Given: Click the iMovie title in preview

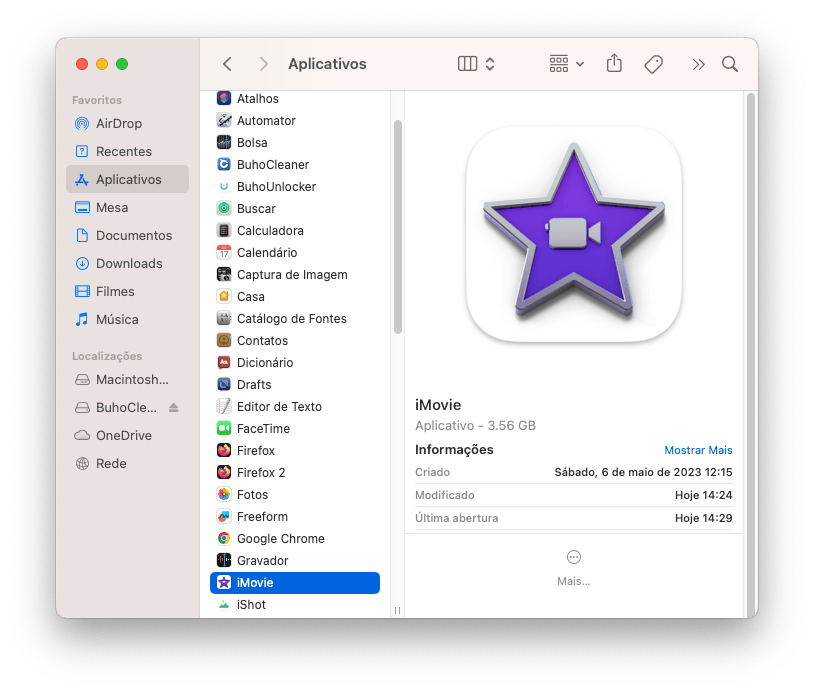Looking at the screenshot, I should click(x=438, y=405).
